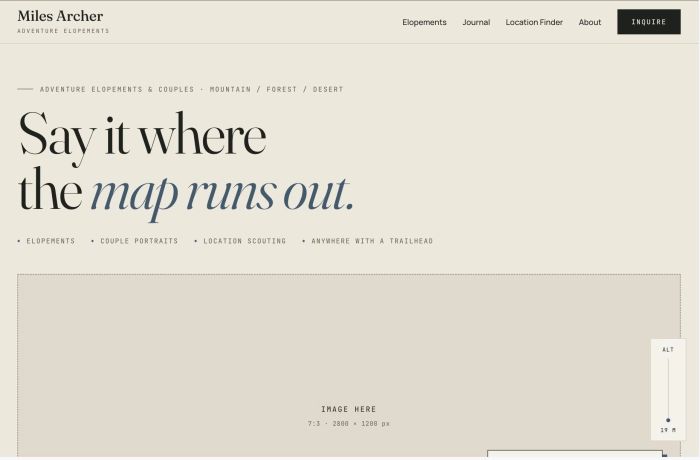This screenshot has width=700, height=460.
Task: Select the altitude slider's dot handle
Action: point(668,420)
